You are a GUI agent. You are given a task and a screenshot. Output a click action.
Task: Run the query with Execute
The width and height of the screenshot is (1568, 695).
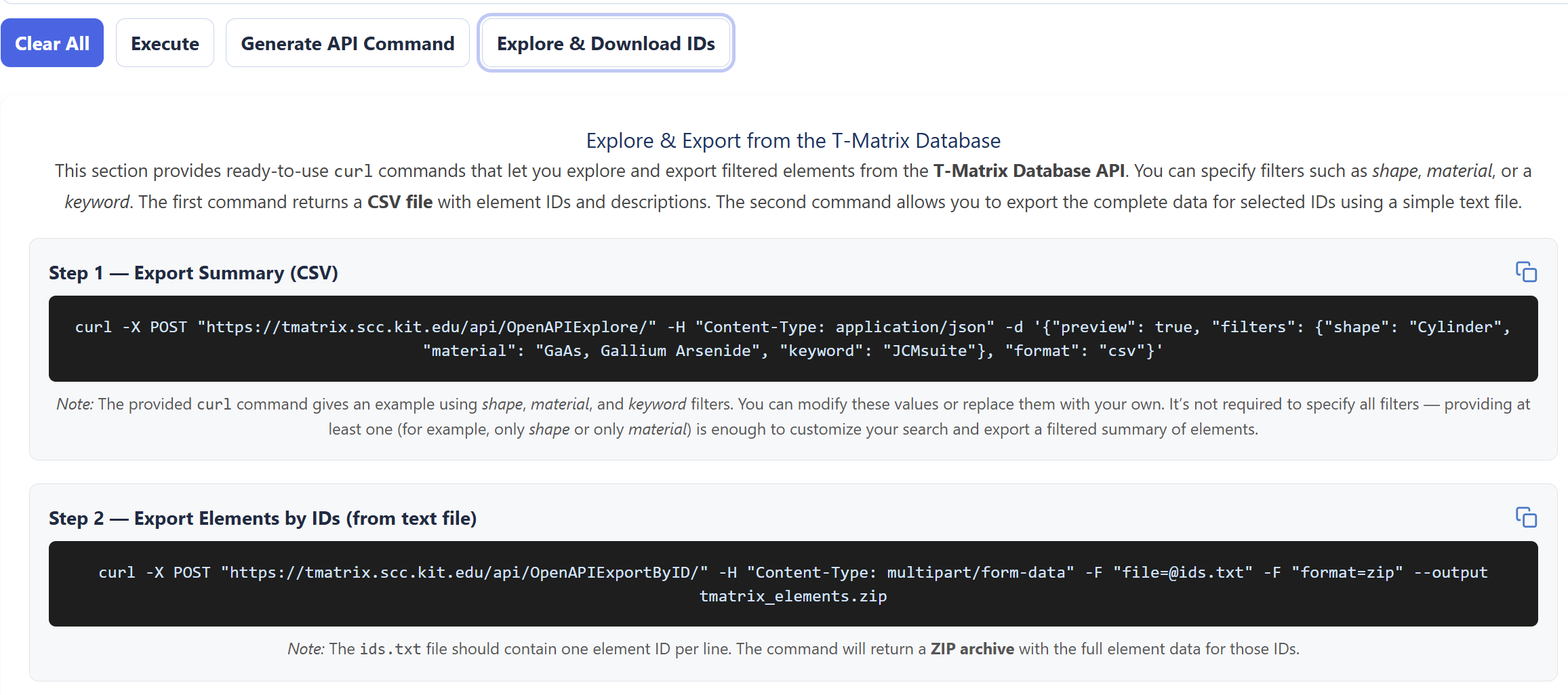tap(165, 43)
